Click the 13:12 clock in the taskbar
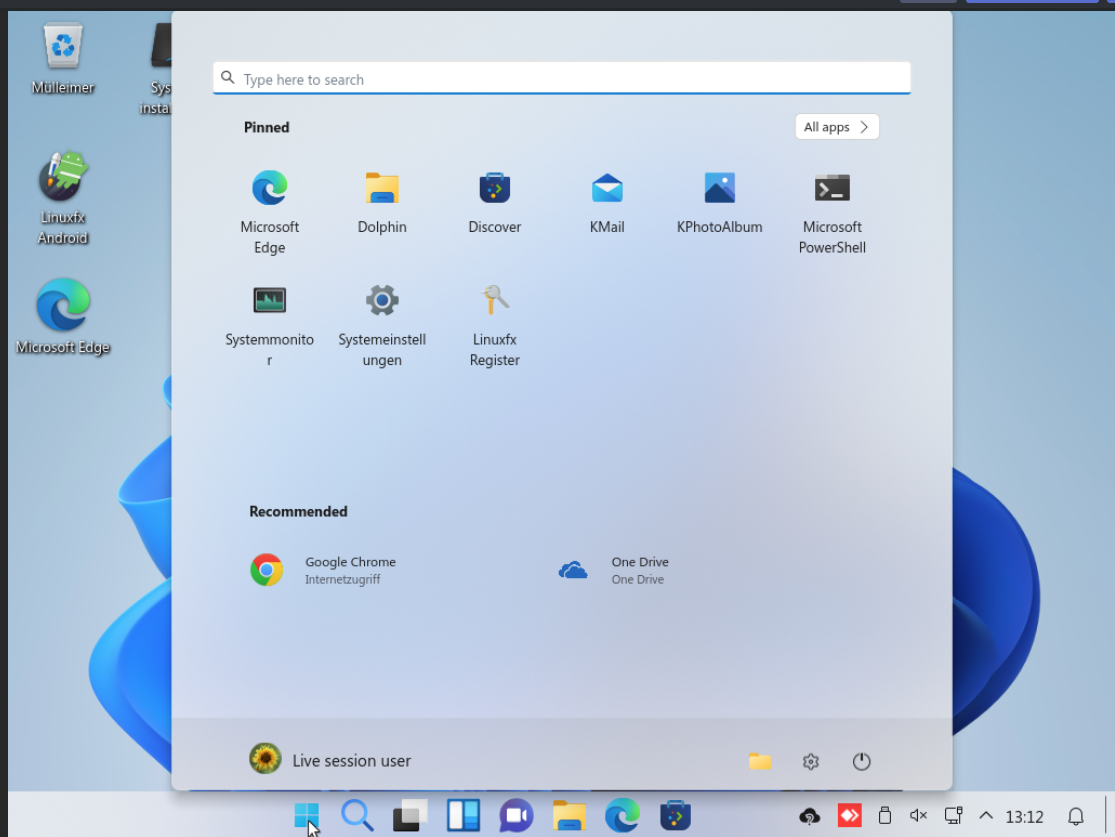 point(1024,817)
